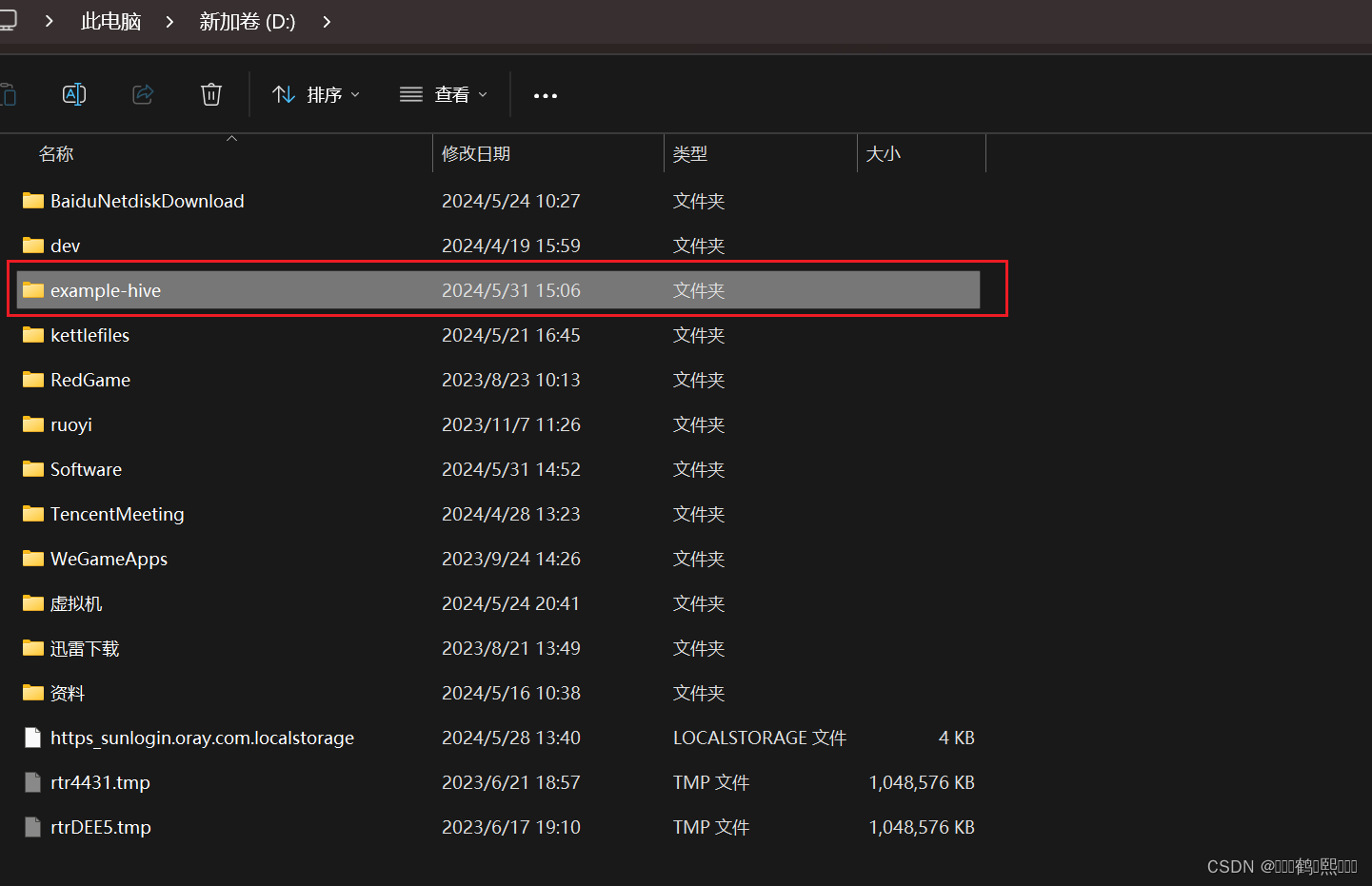The height and width of the screenshot is (886, 1372).
Task: Click the rtr4431.tmp file icon
Action: (33, 782)
